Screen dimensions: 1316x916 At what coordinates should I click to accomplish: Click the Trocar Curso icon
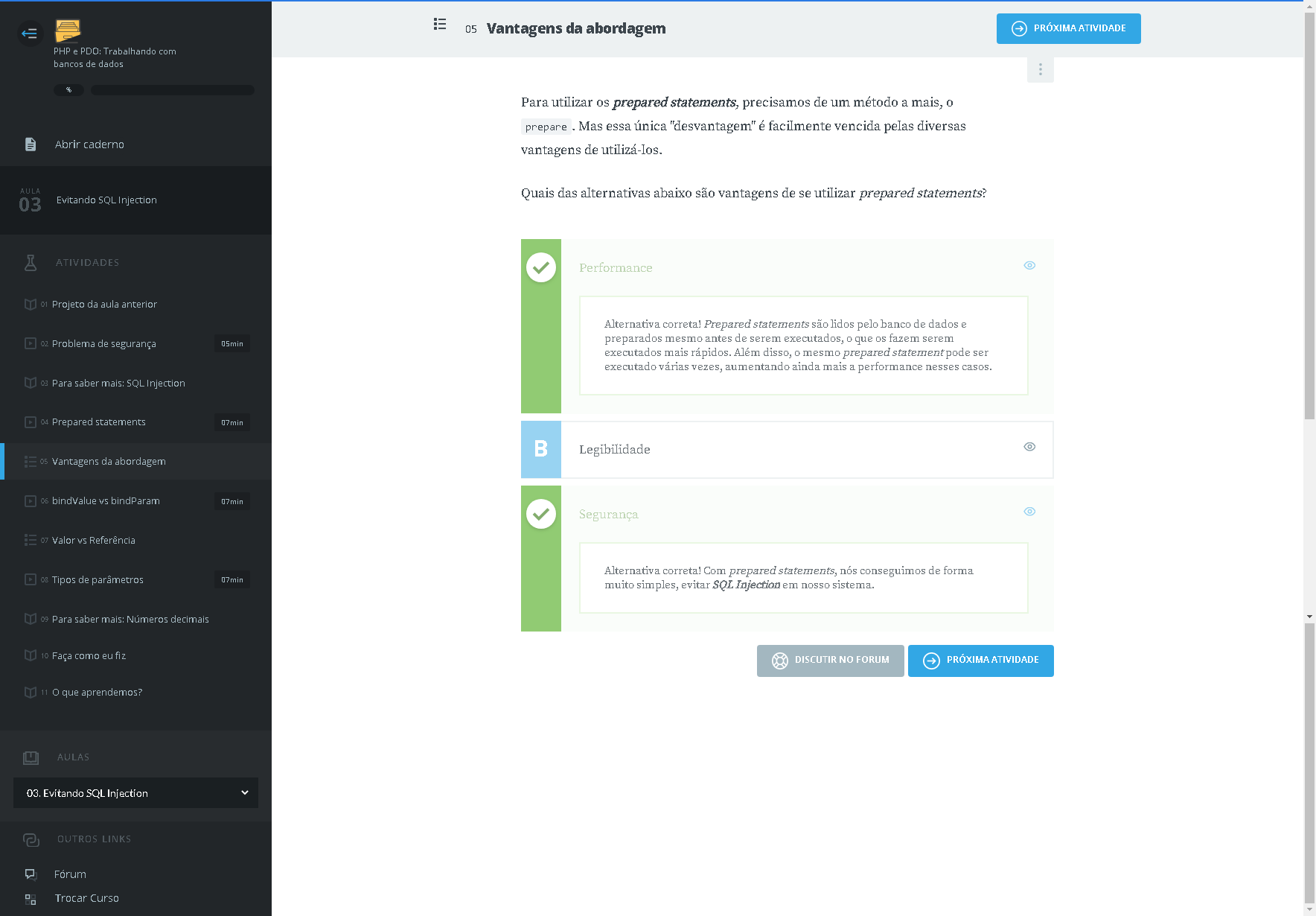31,899
